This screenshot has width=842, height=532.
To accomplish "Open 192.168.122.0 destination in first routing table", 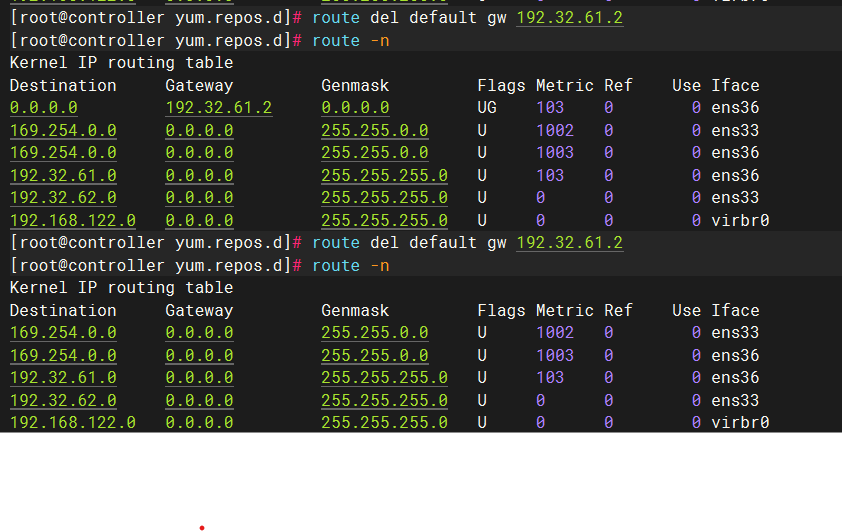I will click(x=72, y=220).
